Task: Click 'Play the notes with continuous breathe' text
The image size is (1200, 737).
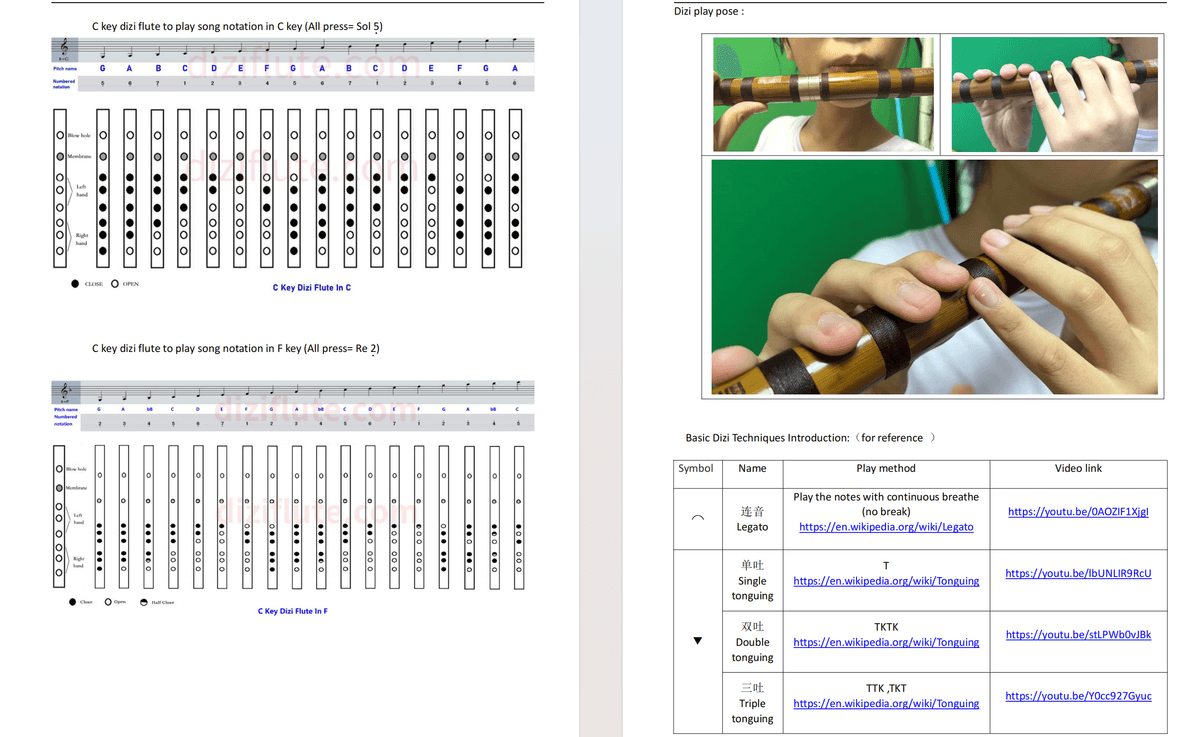Action: point(886,497)
